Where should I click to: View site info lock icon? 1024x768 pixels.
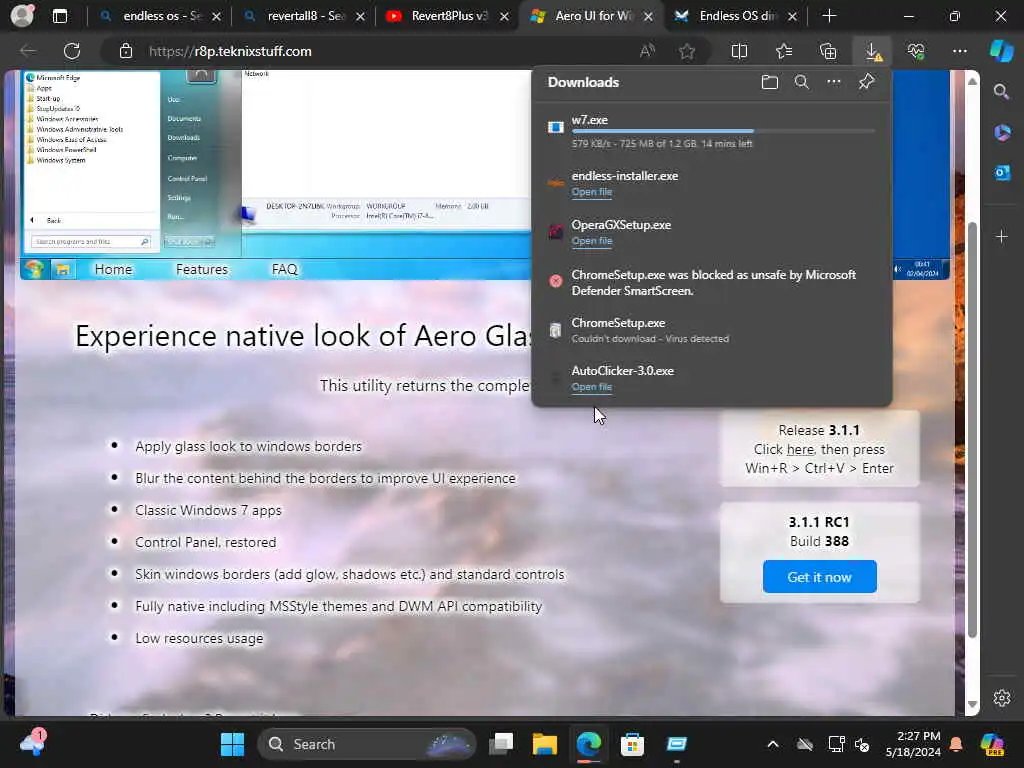tap(125, 51)
